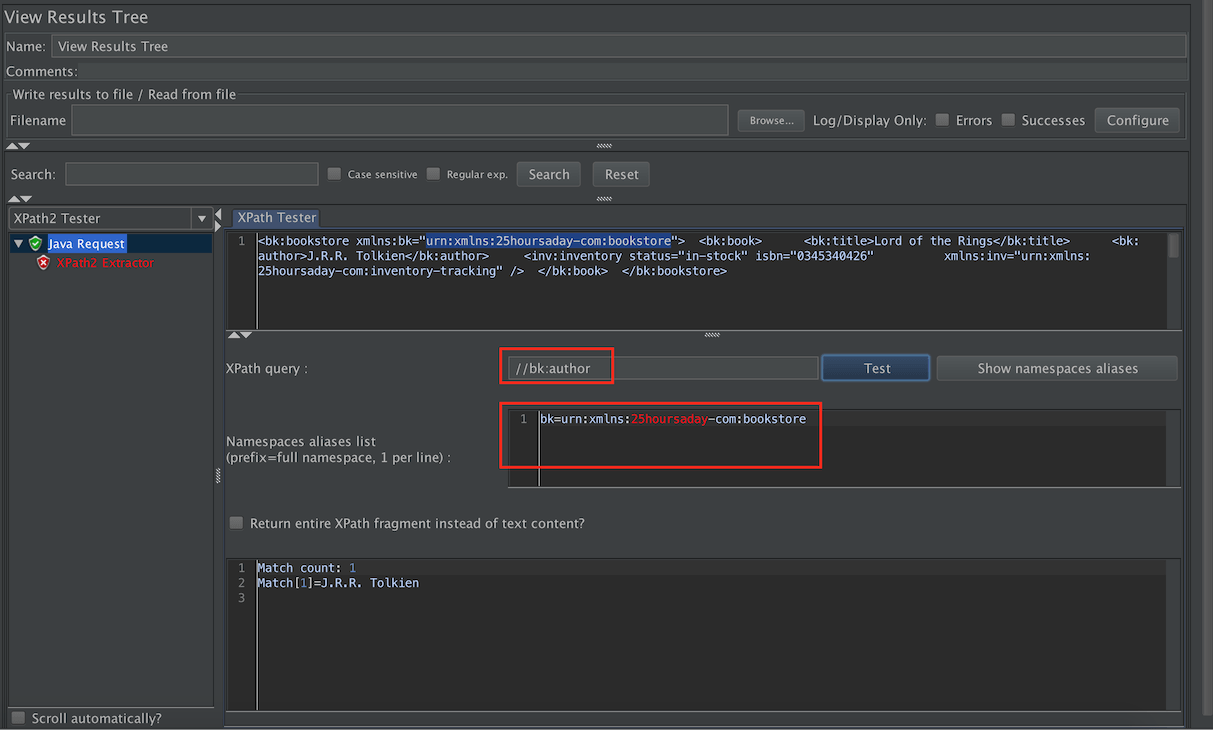Click the red failure shield on XPath2 Extractor
Screen dimensions: 1213x730
43,263
